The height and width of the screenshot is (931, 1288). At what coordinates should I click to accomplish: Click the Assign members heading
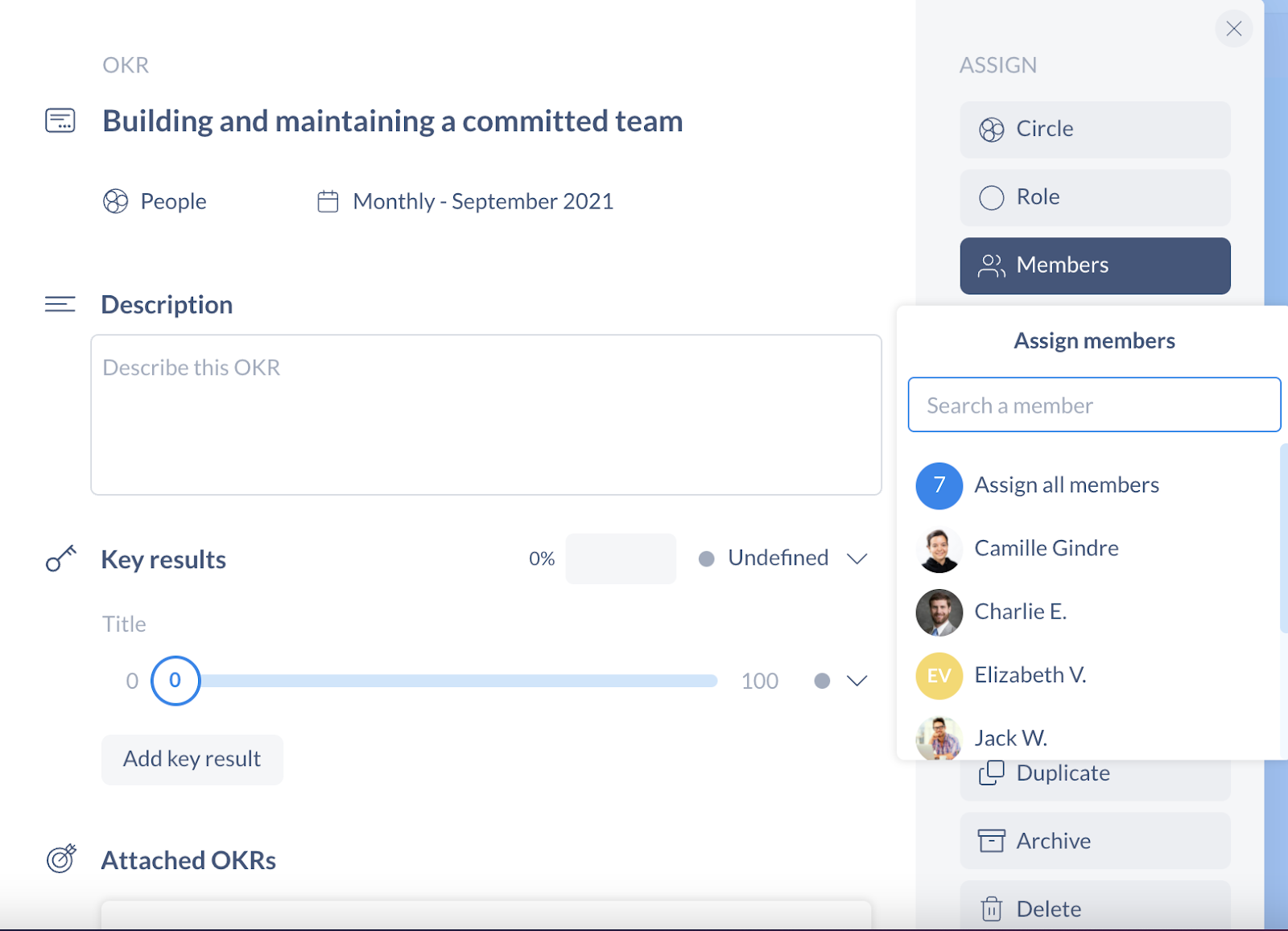click(1094, 341)
